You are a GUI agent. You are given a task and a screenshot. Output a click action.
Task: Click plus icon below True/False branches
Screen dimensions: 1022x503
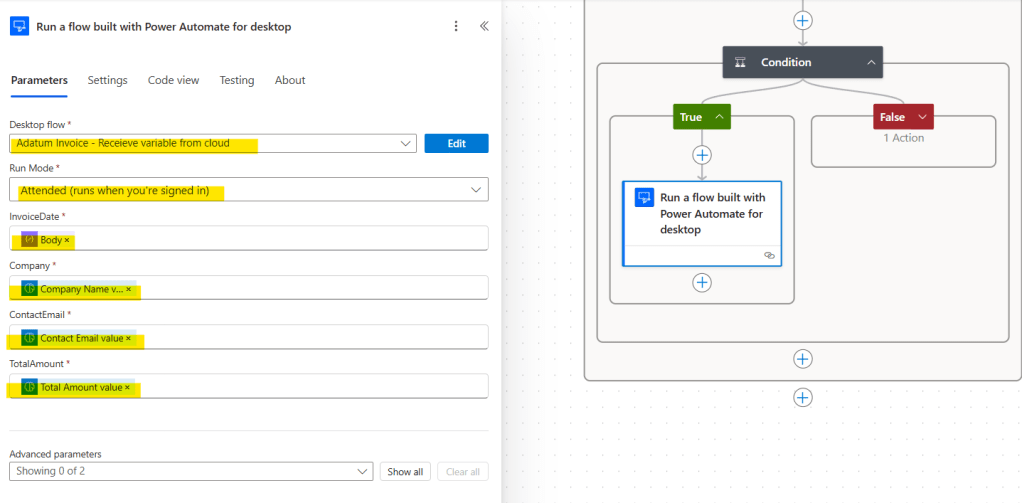coord(802,359)
